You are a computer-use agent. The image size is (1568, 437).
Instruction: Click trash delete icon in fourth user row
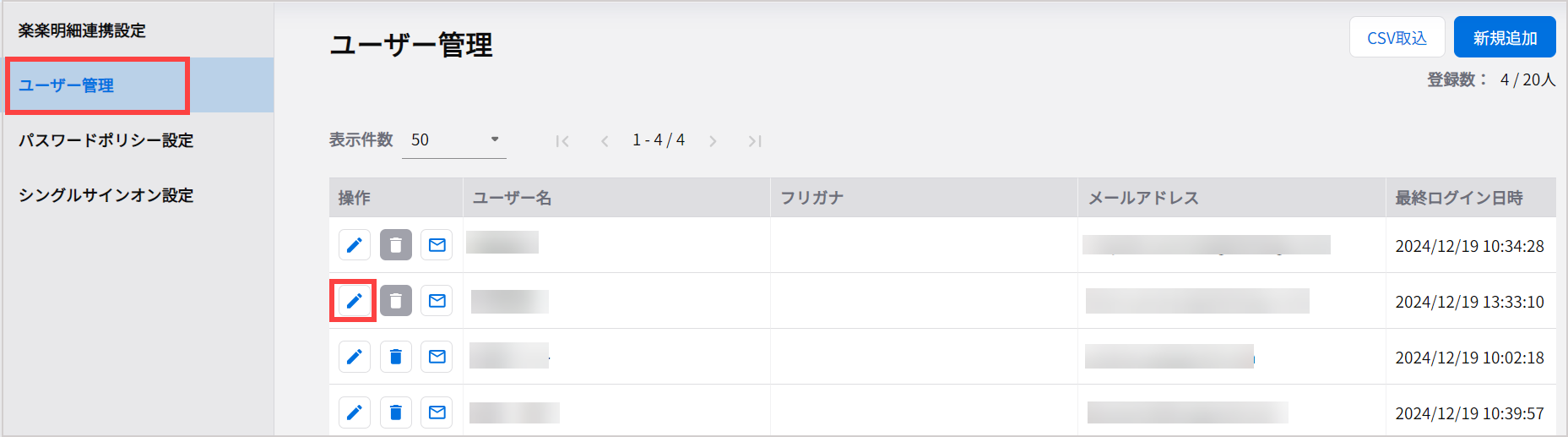(396, 412)
